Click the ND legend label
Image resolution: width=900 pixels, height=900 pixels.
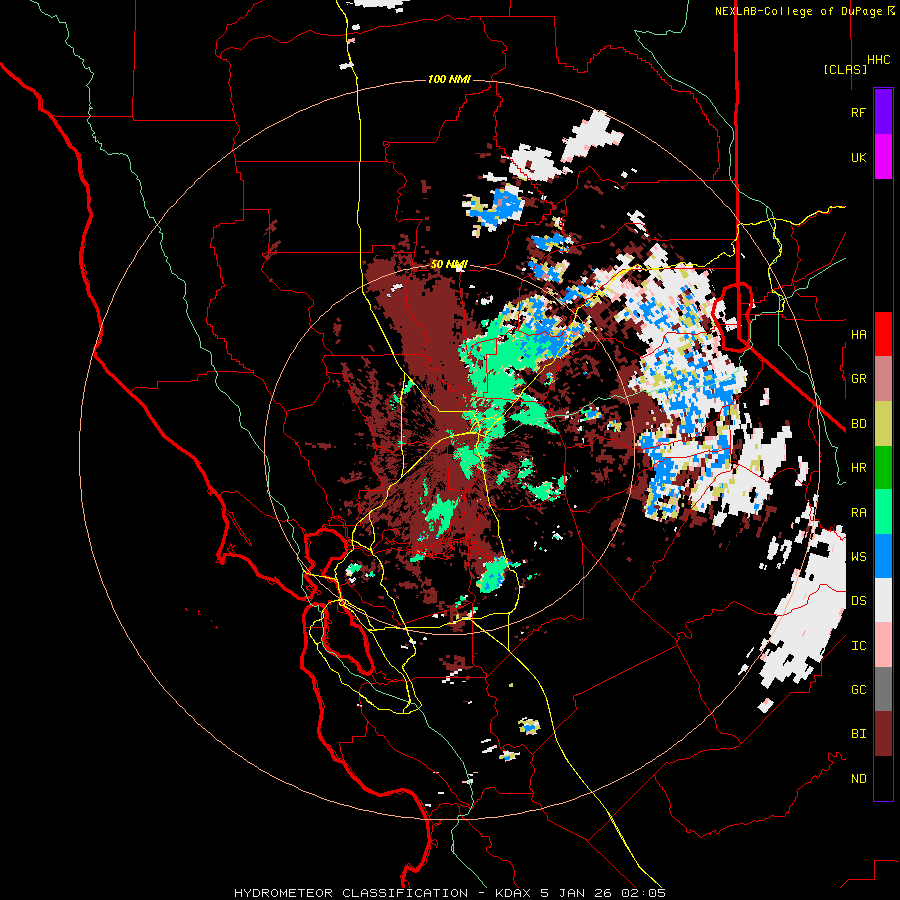point(858,779)
